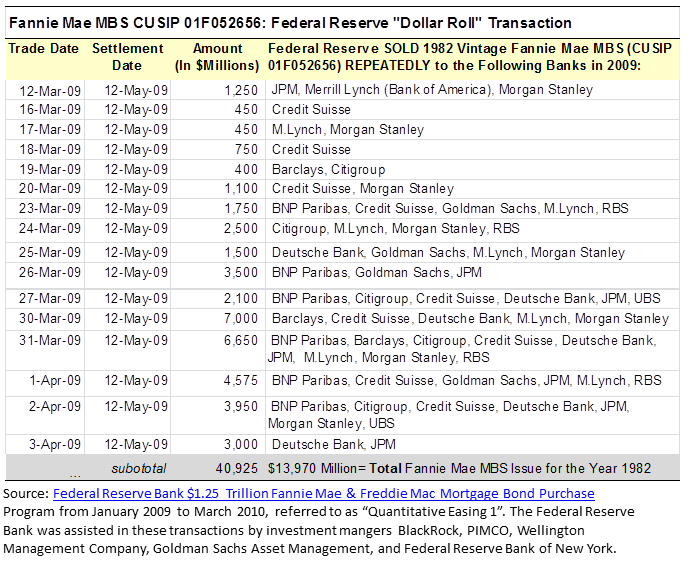Click the amount 1,750 for 23-Mar-09
This screenshot has width=687, height=561.
pos(241,208)
